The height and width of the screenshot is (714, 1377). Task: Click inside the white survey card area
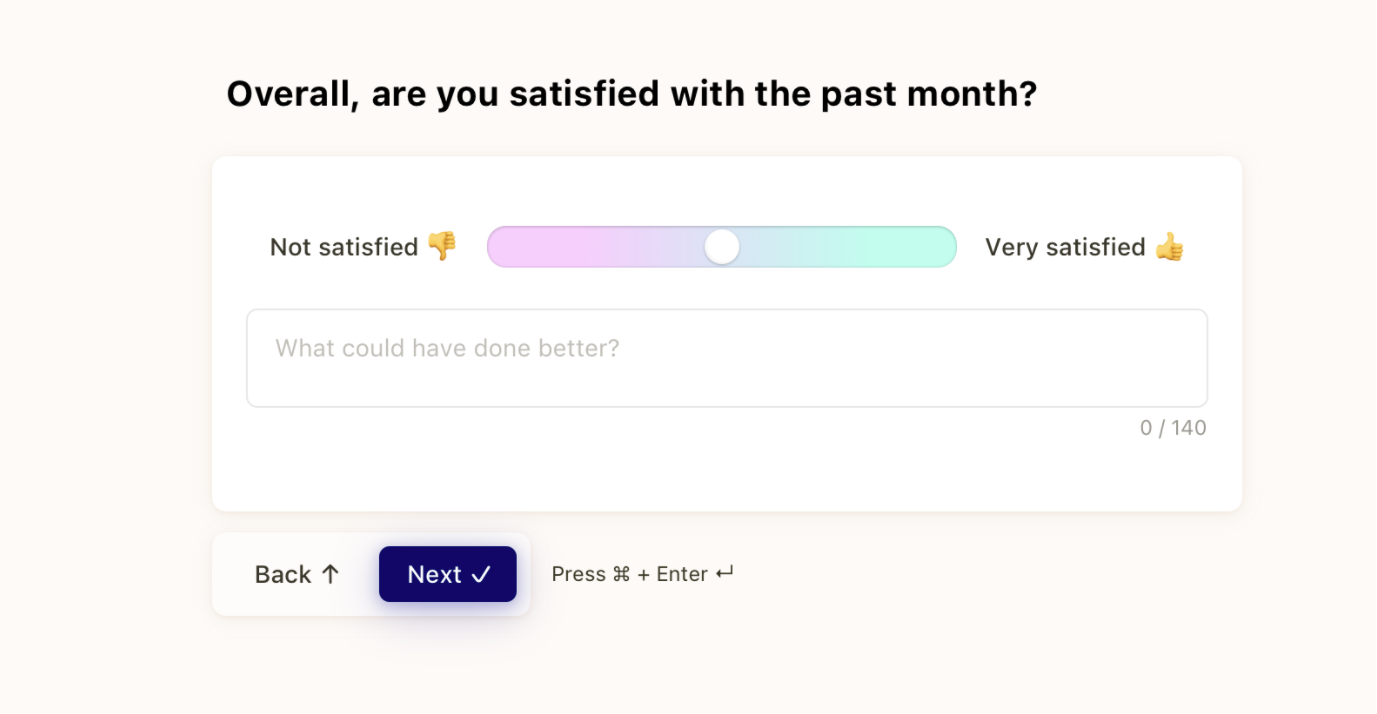tap(726, 470)
